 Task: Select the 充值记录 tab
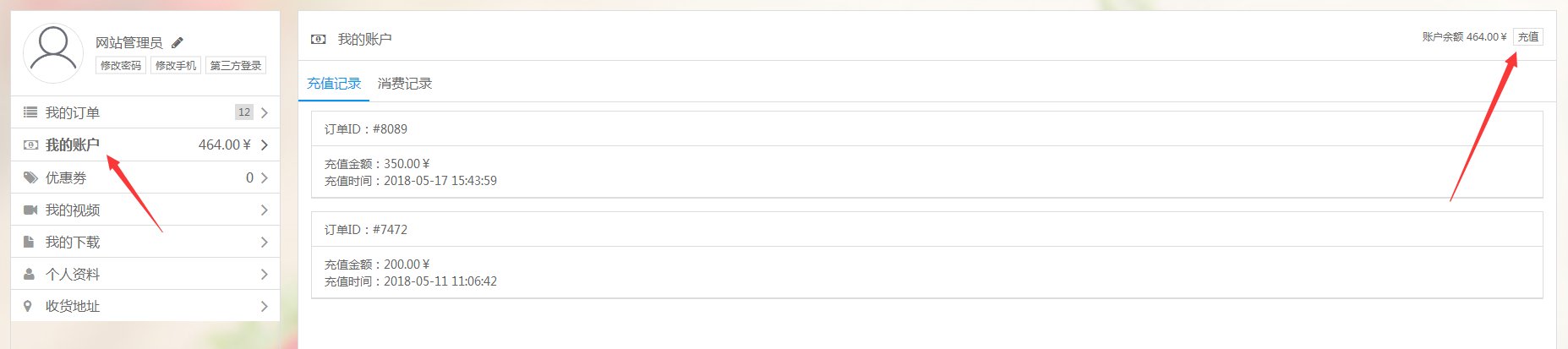[x=334, y=84]
